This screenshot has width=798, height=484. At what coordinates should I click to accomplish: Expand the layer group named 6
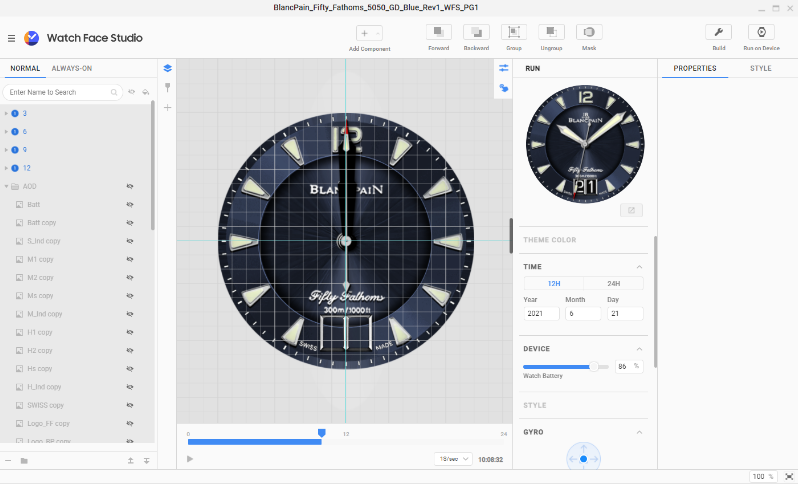(x=6, y=132)
